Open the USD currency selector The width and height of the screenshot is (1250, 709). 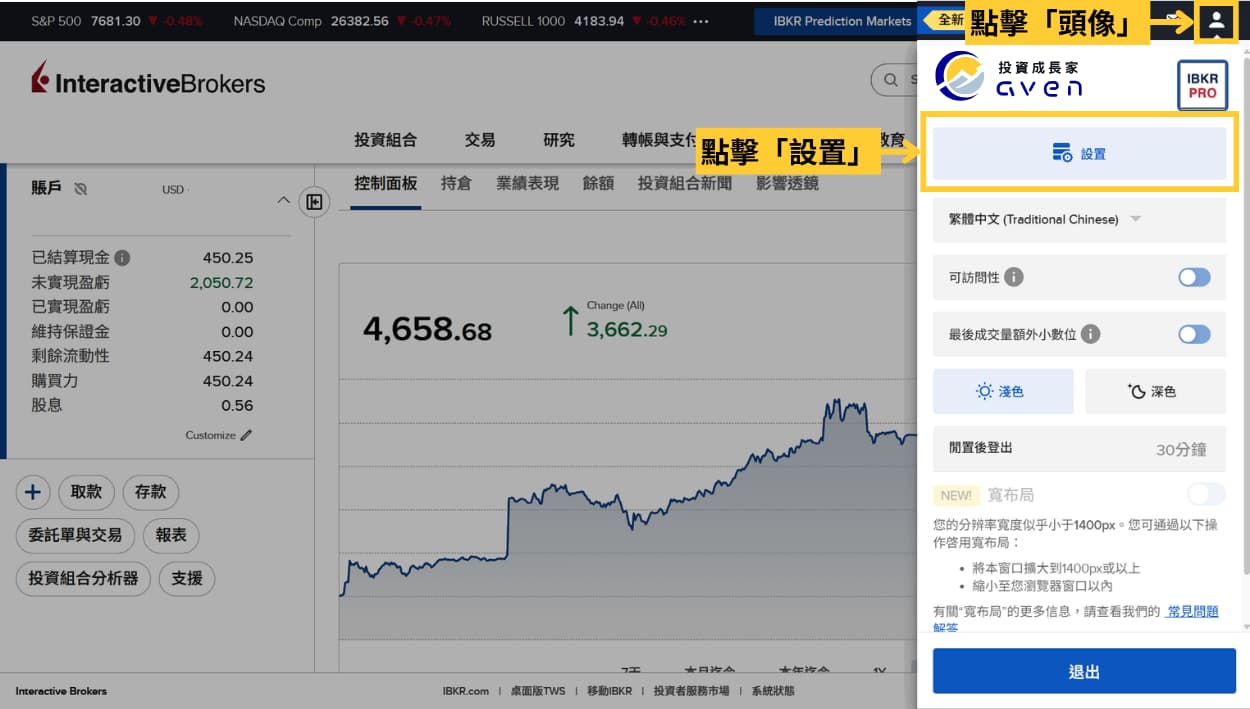[176, 189]
